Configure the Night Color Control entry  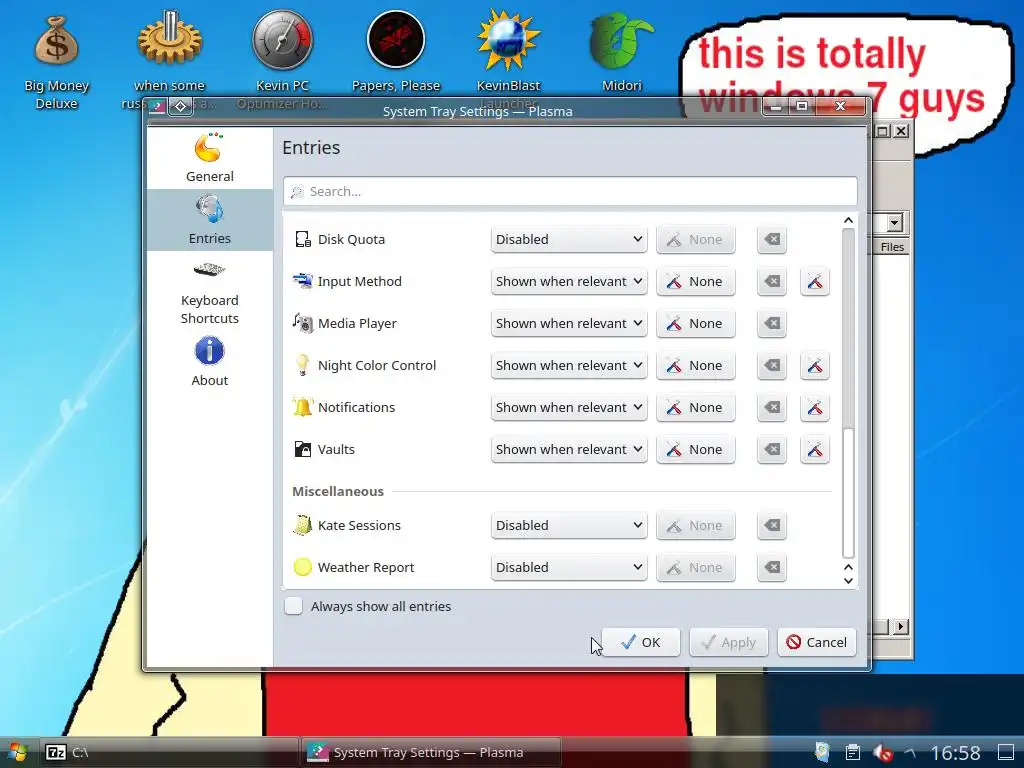(815, 366)
